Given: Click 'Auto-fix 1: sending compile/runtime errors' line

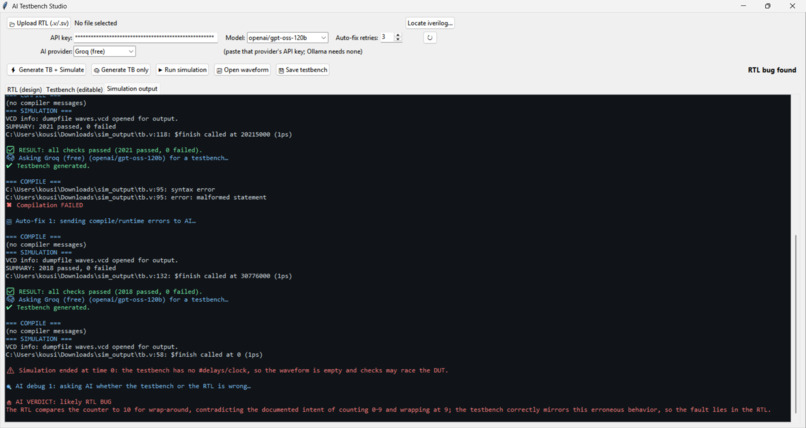Looking at the screenshot, I should pos(101,221).
